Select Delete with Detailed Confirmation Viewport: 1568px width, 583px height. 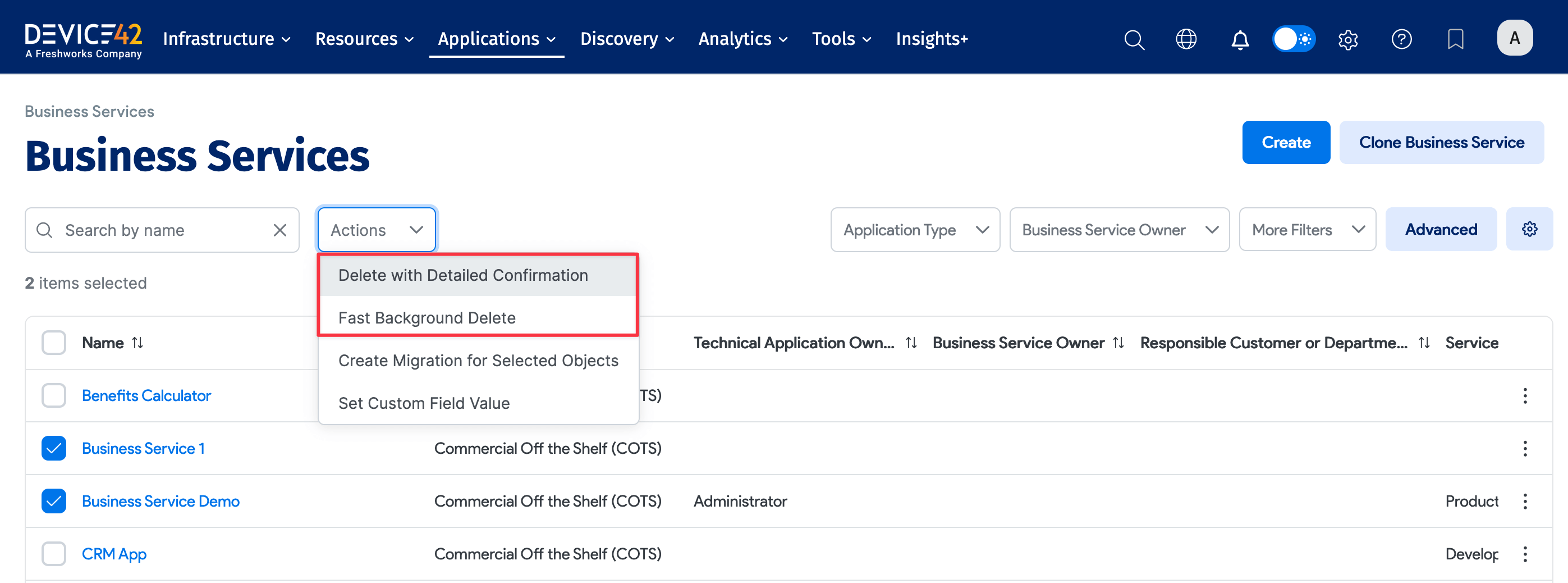(x=462, y=275)
